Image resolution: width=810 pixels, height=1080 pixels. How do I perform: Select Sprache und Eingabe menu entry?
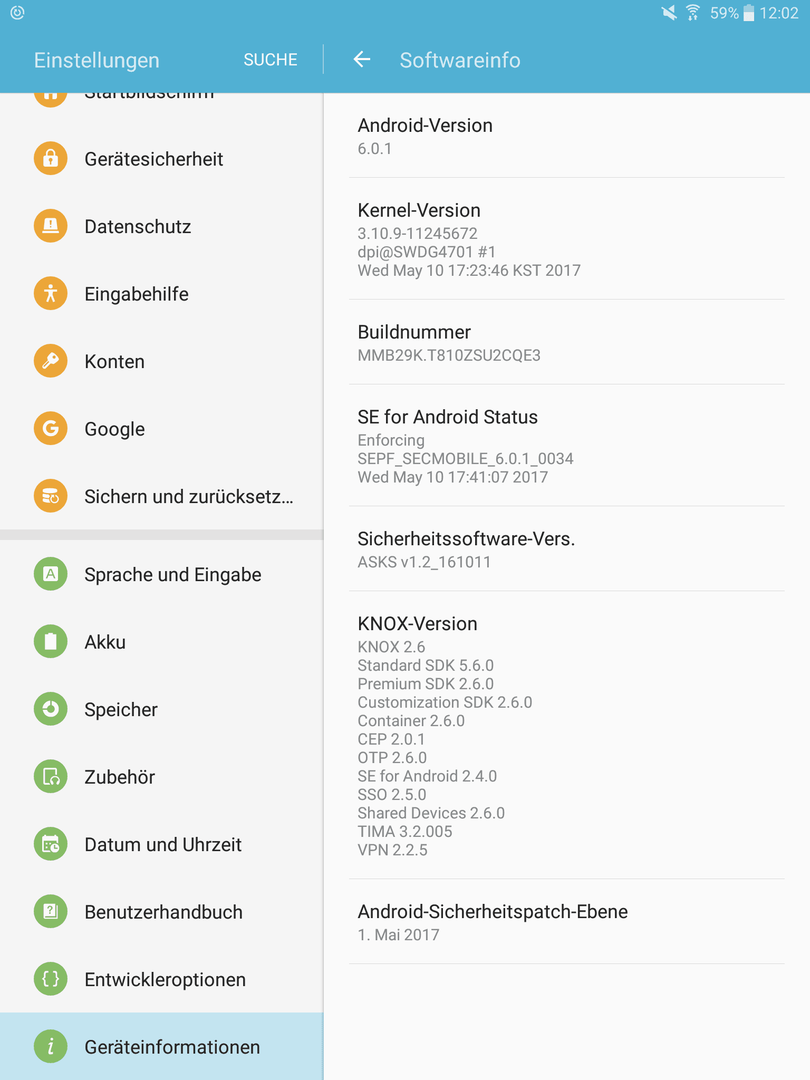click(x=161, y=574)
